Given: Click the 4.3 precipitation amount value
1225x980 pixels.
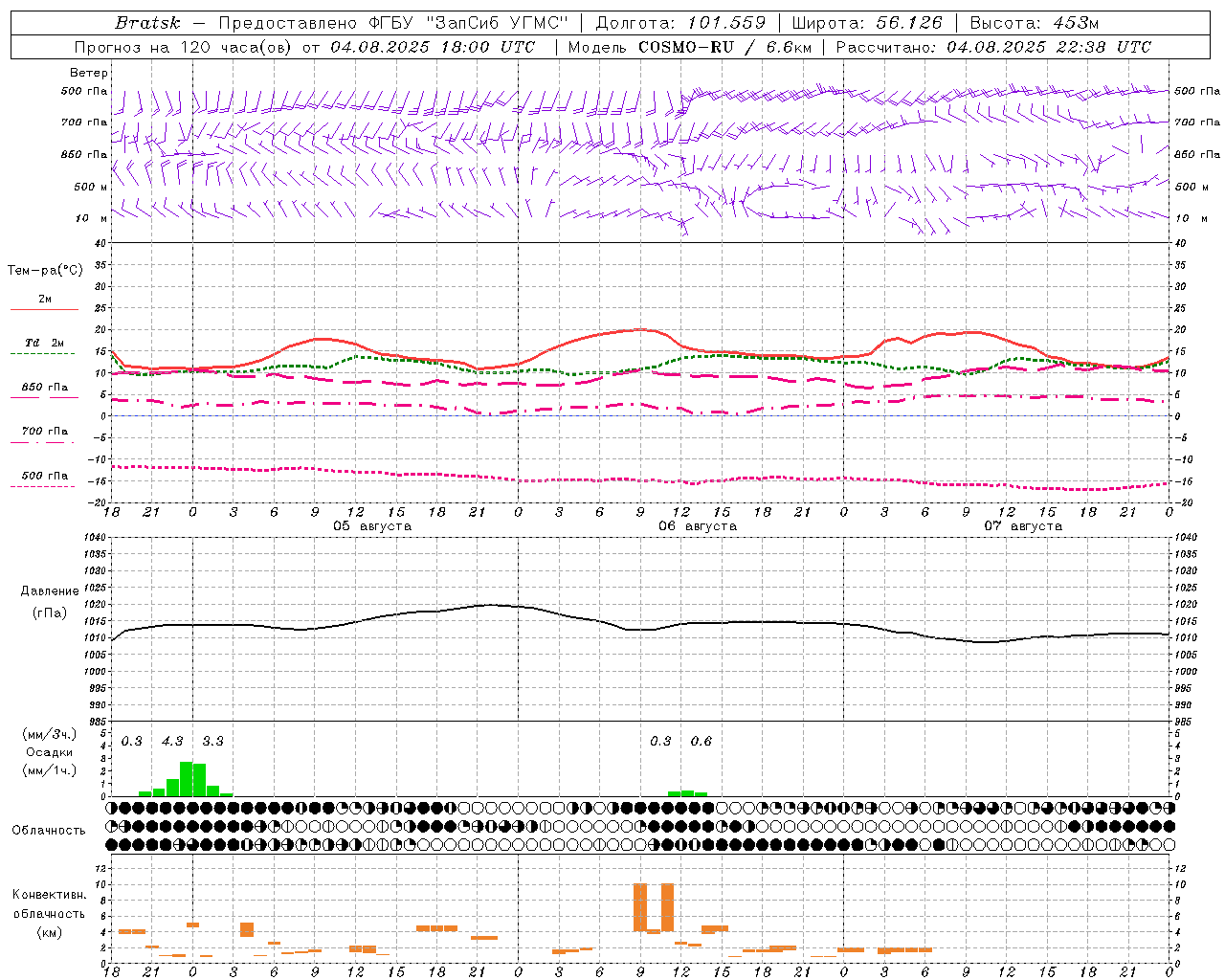Looking at the screenshot, I should coord(172,742).
